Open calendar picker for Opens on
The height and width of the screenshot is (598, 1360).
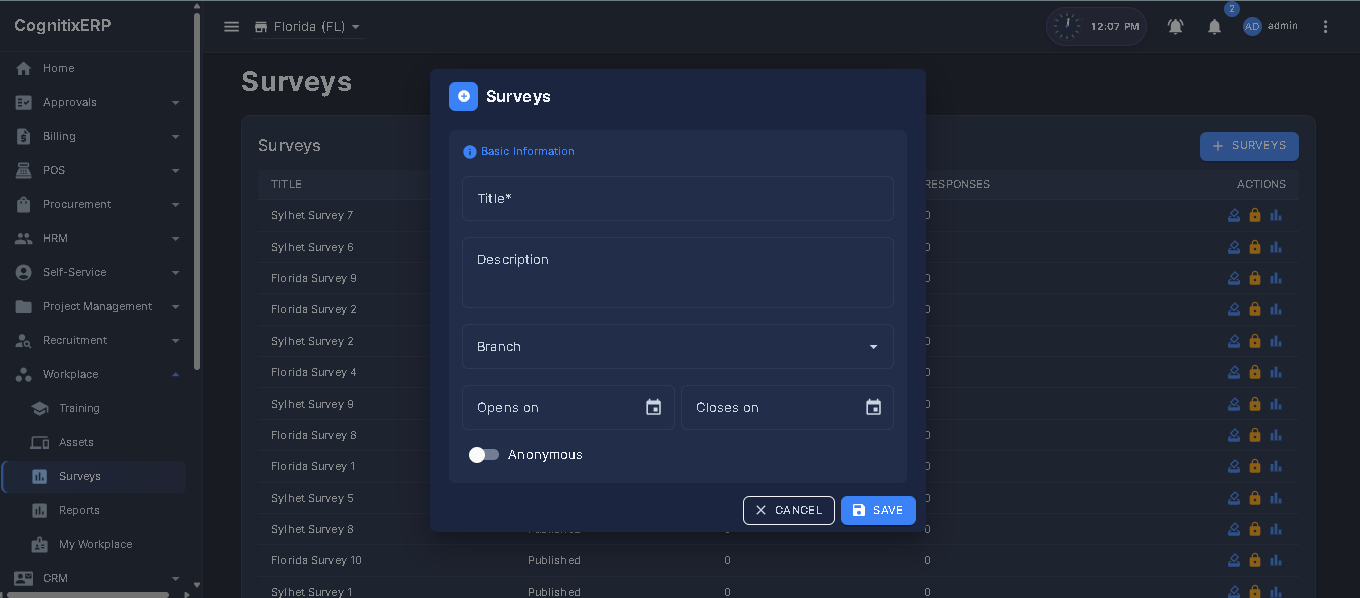coord(653,407)
